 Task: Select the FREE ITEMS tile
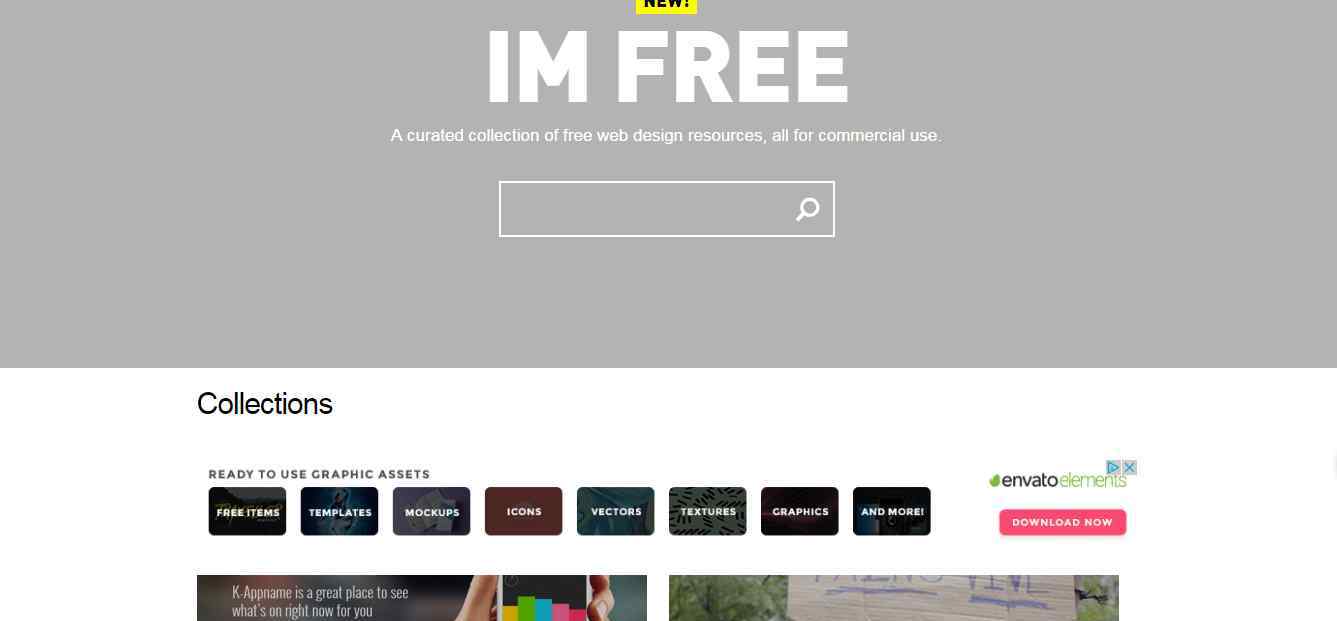coord(247,511)
